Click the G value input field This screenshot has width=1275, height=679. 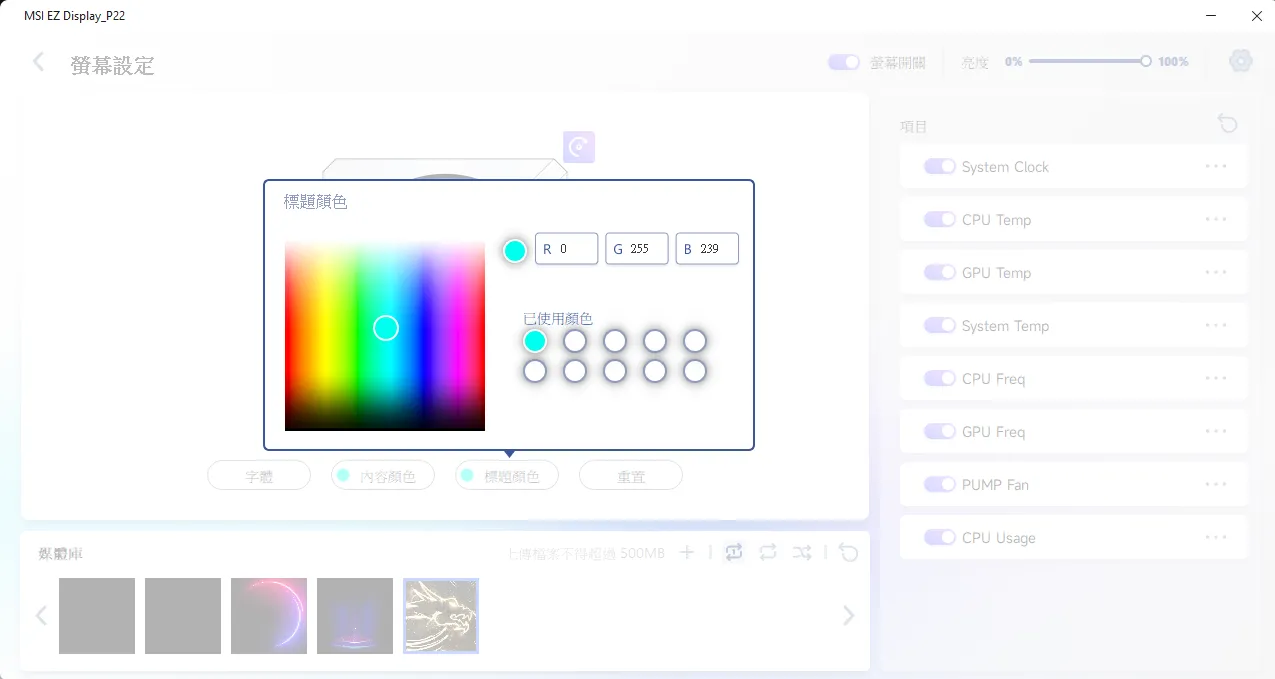(637, 249)
